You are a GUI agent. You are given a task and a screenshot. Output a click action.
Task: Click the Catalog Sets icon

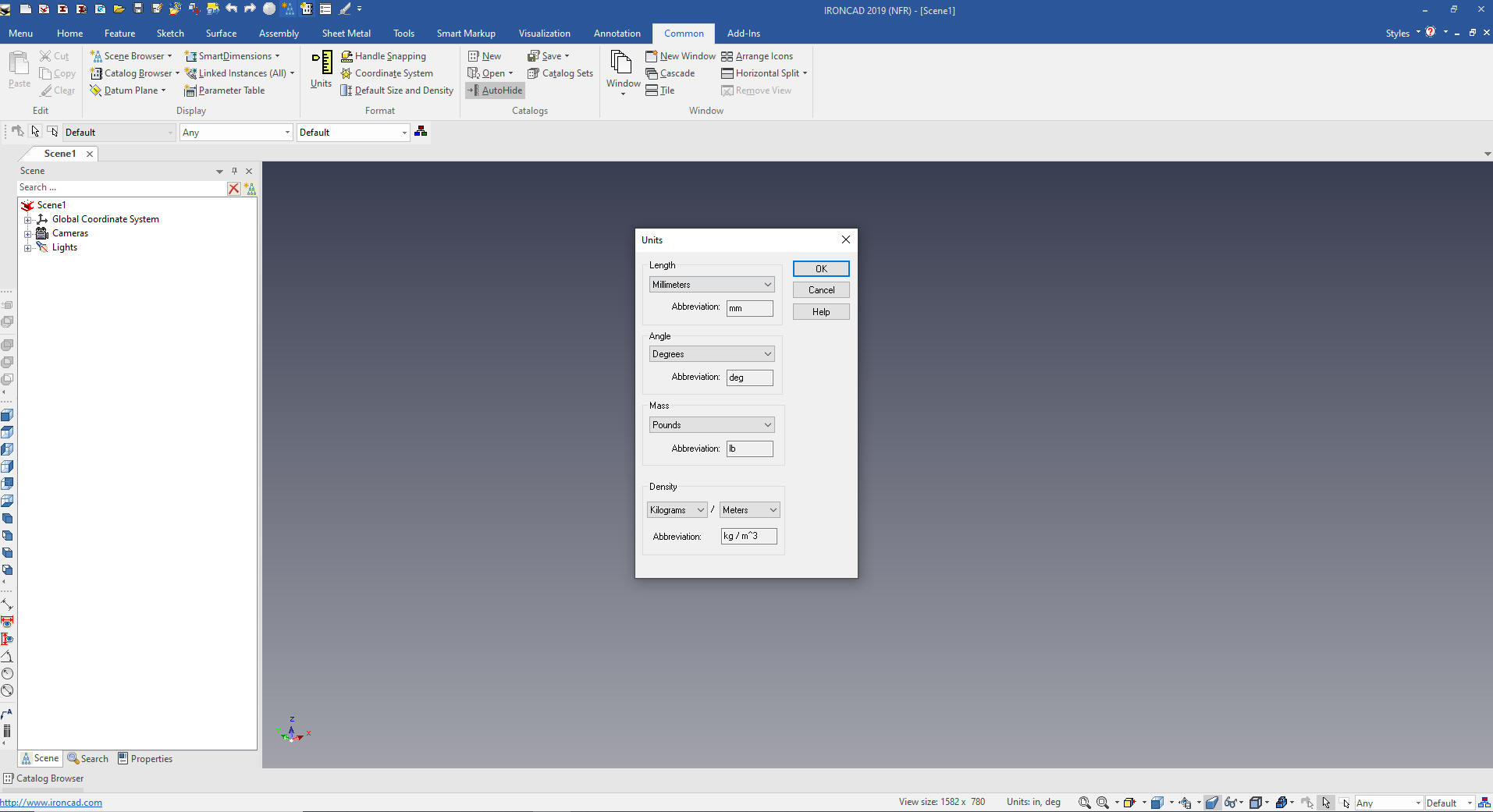[534, 73]
